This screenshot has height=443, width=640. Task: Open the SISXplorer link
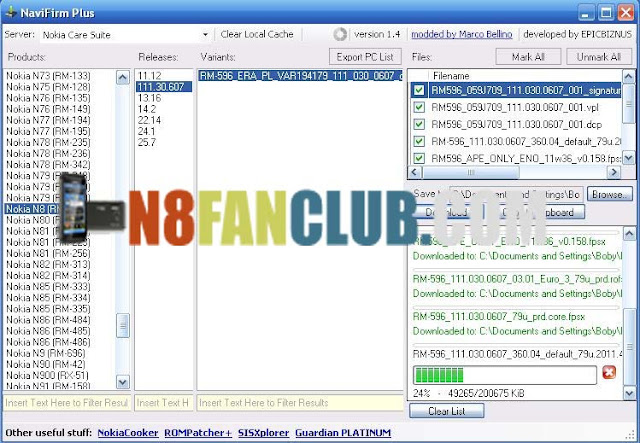[263, 433]
